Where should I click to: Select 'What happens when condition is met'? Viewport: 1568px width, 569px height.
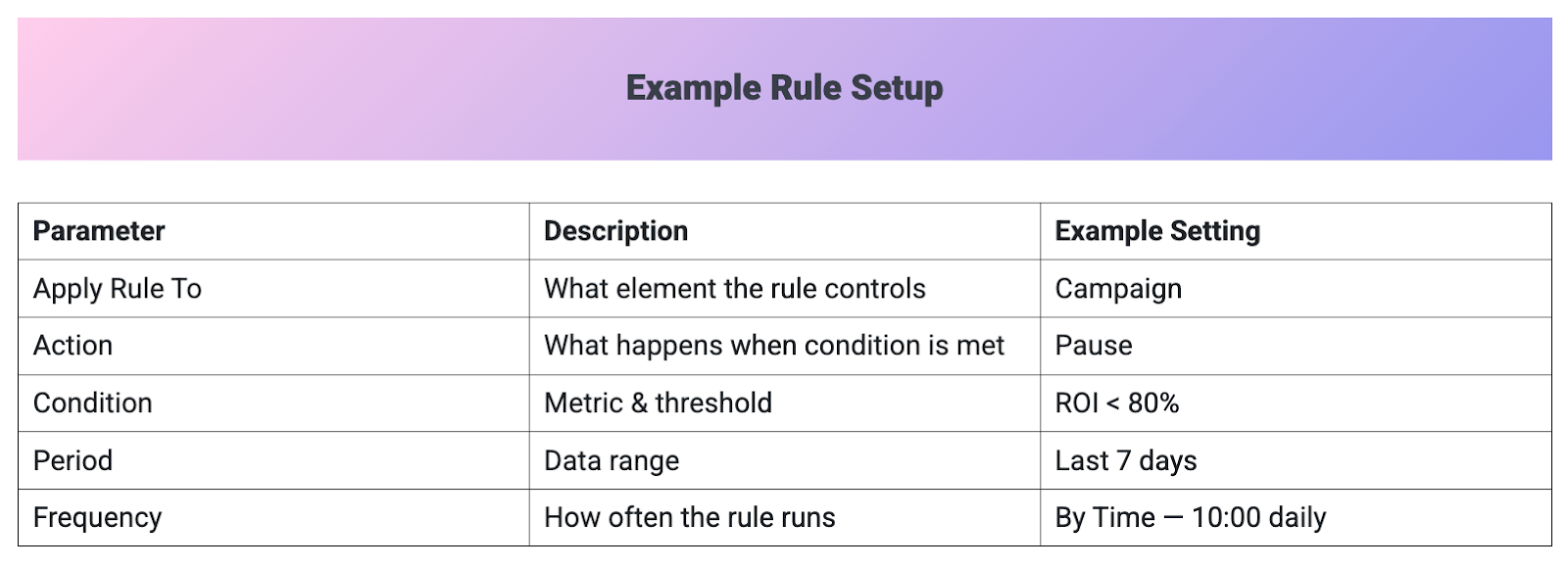(774, 346)
